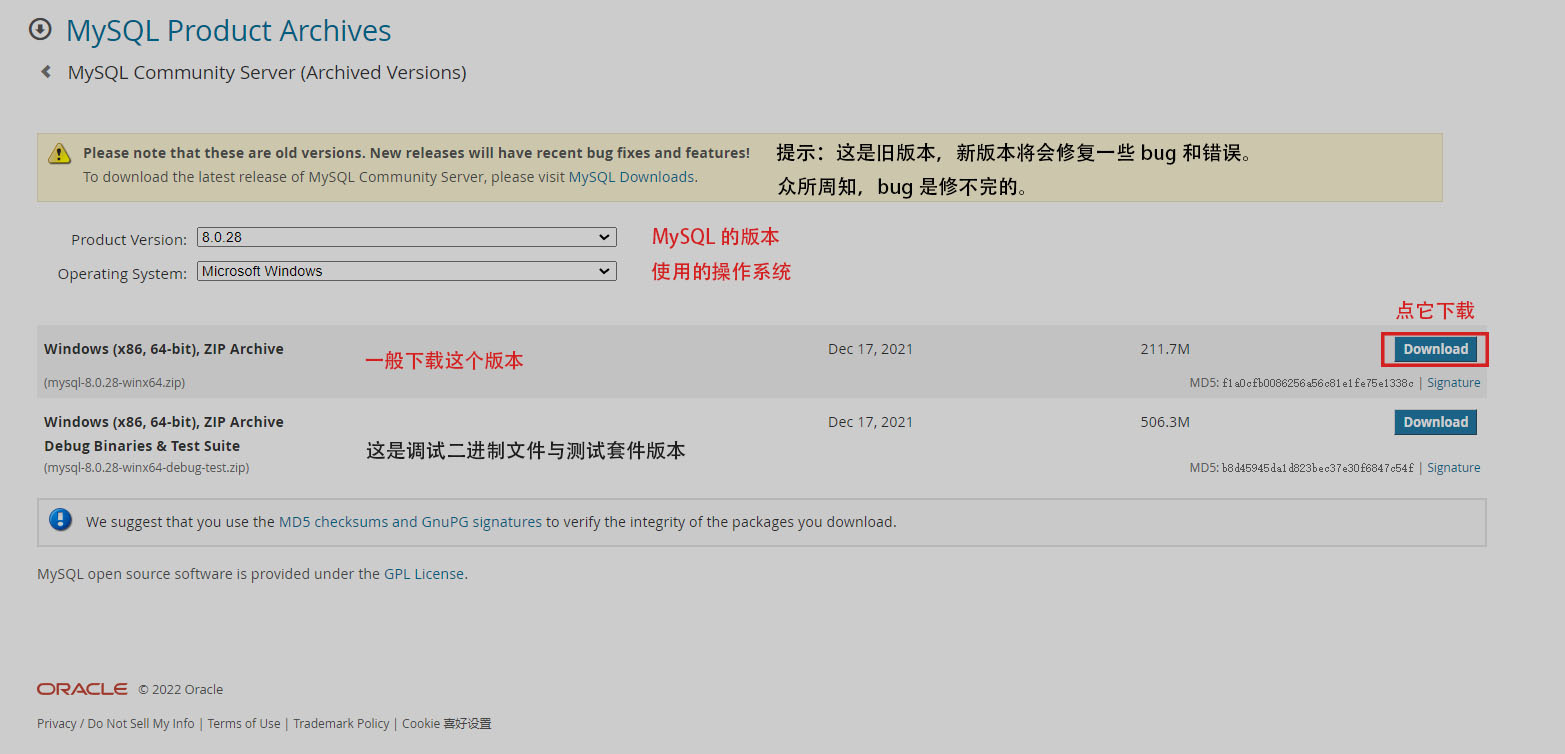
Task: Click Signature next to the winx64 ZIP MD5
Action: coord(1453,382)
